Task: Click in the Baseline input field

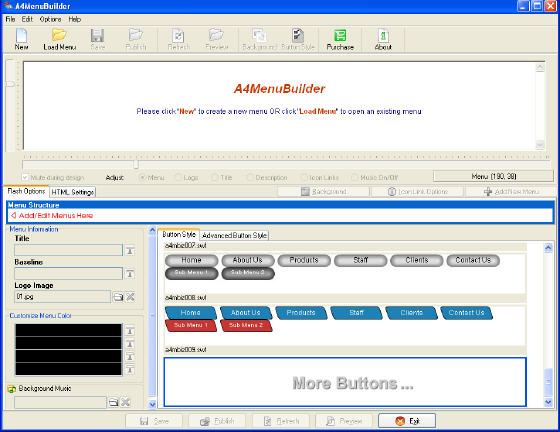Action: [68, 273]
